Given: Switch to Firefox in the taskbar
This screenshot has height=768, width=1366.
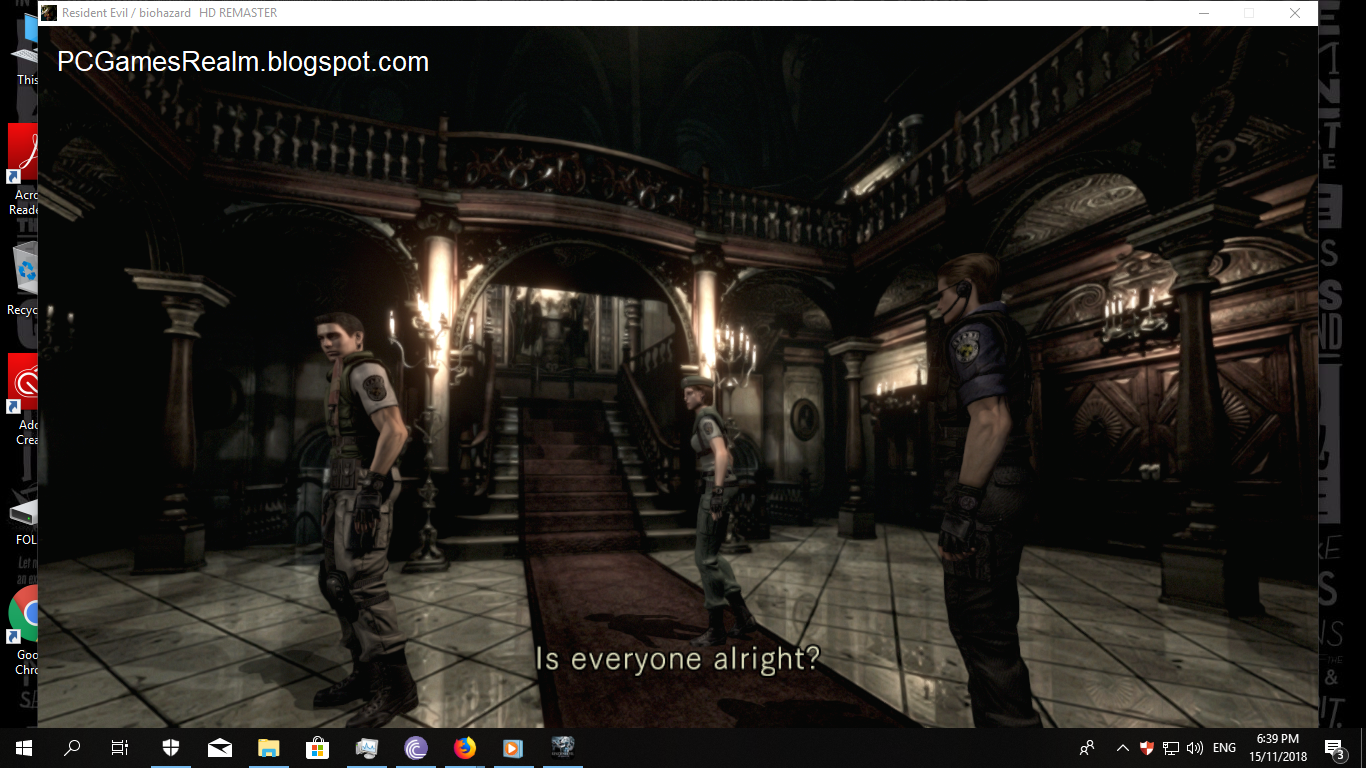Looking at the screenshot, I should (x=464, y=747).
